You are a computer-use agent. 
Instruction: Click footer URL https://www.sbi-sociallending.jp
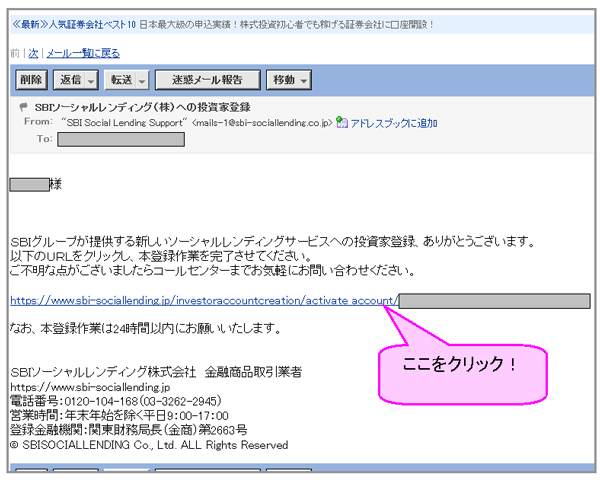coord(90,387)
